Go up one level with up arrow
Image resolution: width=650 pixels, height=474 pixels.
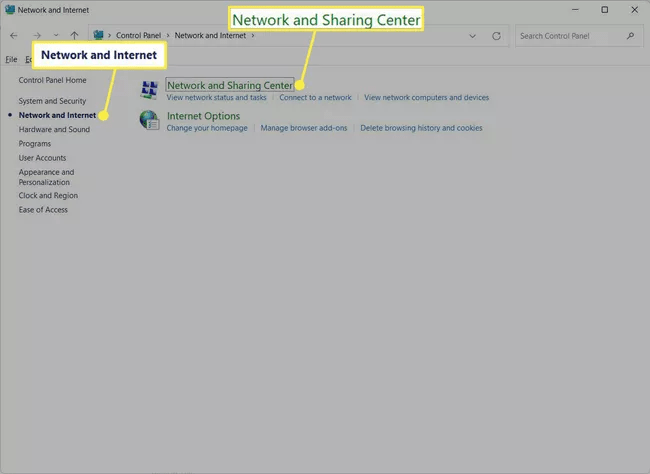click(x=74, y=36)
